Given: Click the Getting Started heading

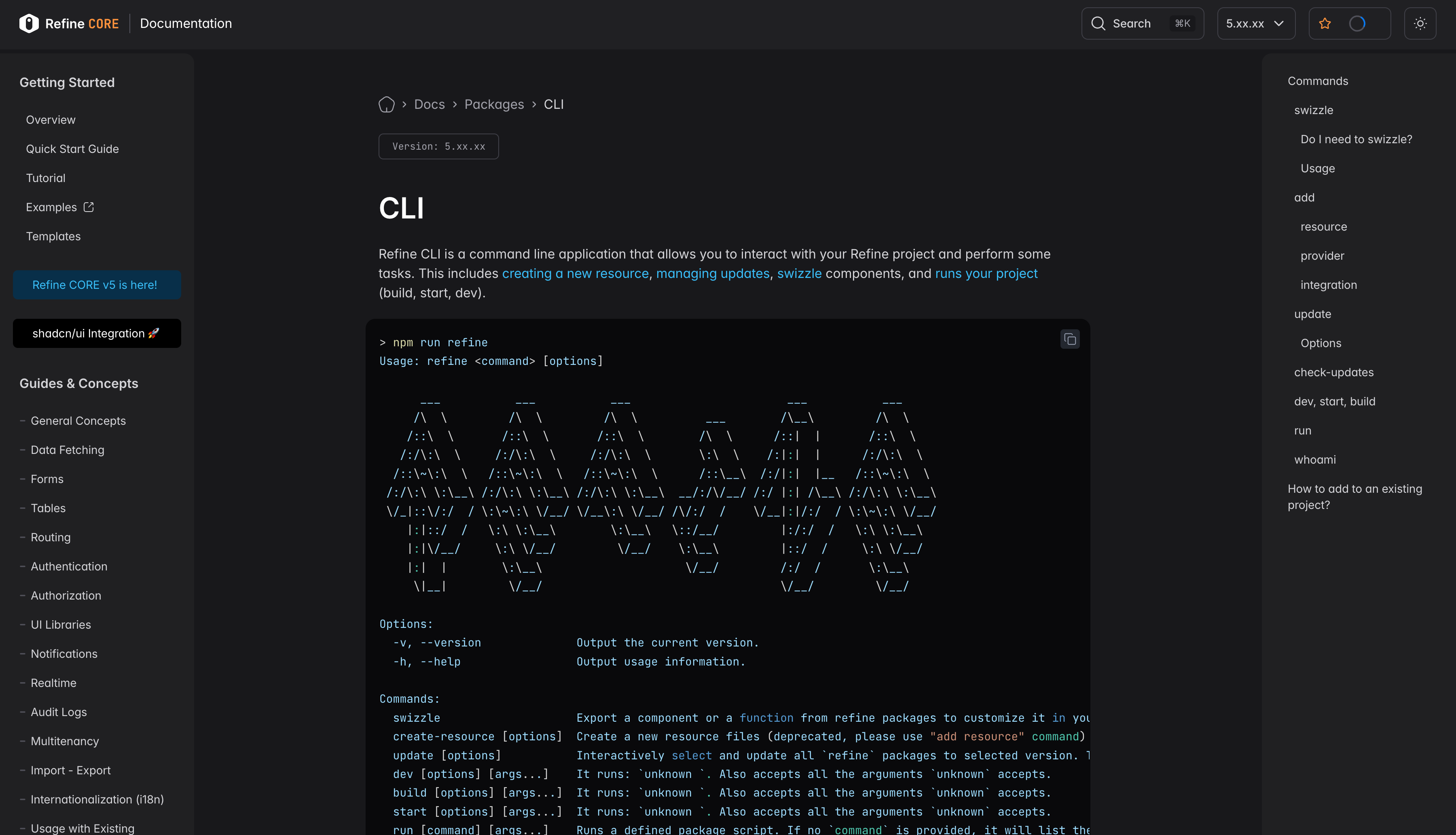Looking at the screenshot, I should (x=67, y=83).
